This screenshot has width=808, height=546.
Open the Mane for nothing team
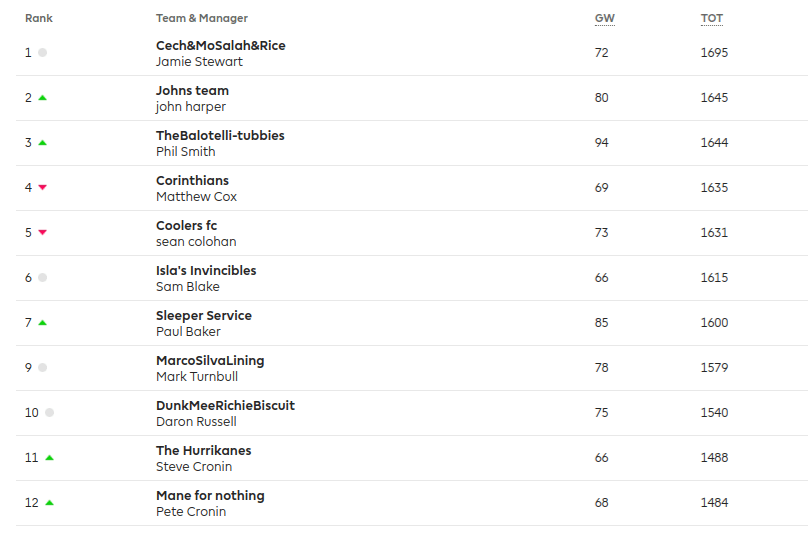(x=210, y=496)
